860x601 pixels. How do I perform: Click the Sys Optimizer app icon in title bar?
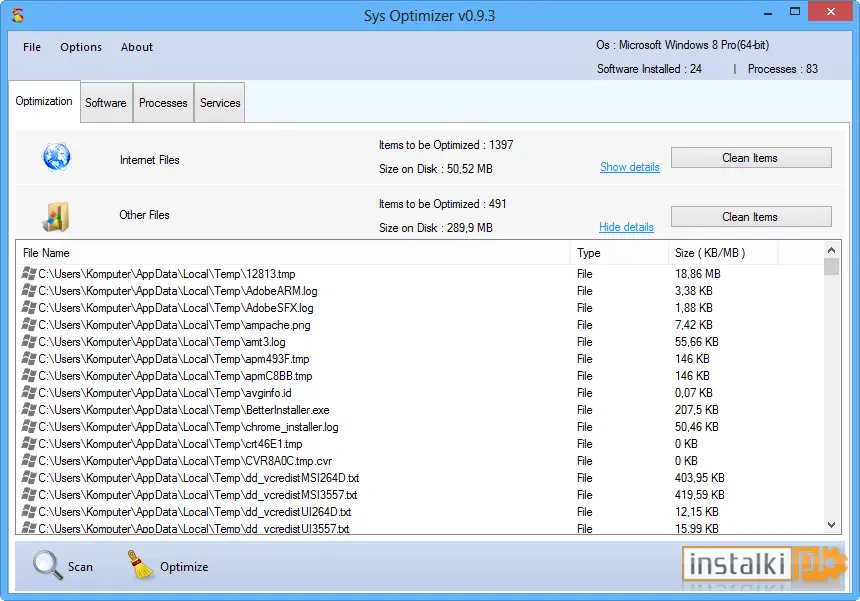(18, 15)
